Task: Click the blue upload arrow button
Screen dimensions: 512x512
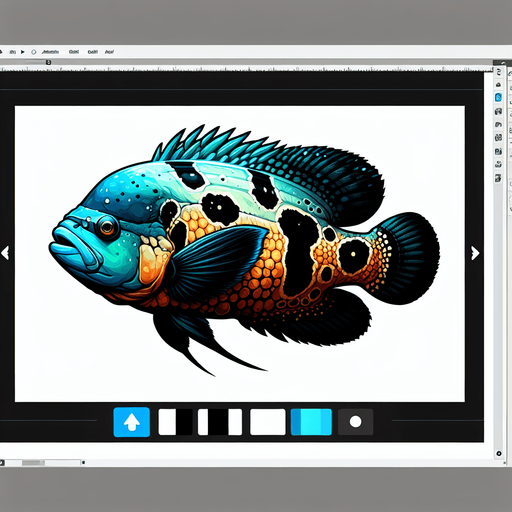Action: point(132,422)
